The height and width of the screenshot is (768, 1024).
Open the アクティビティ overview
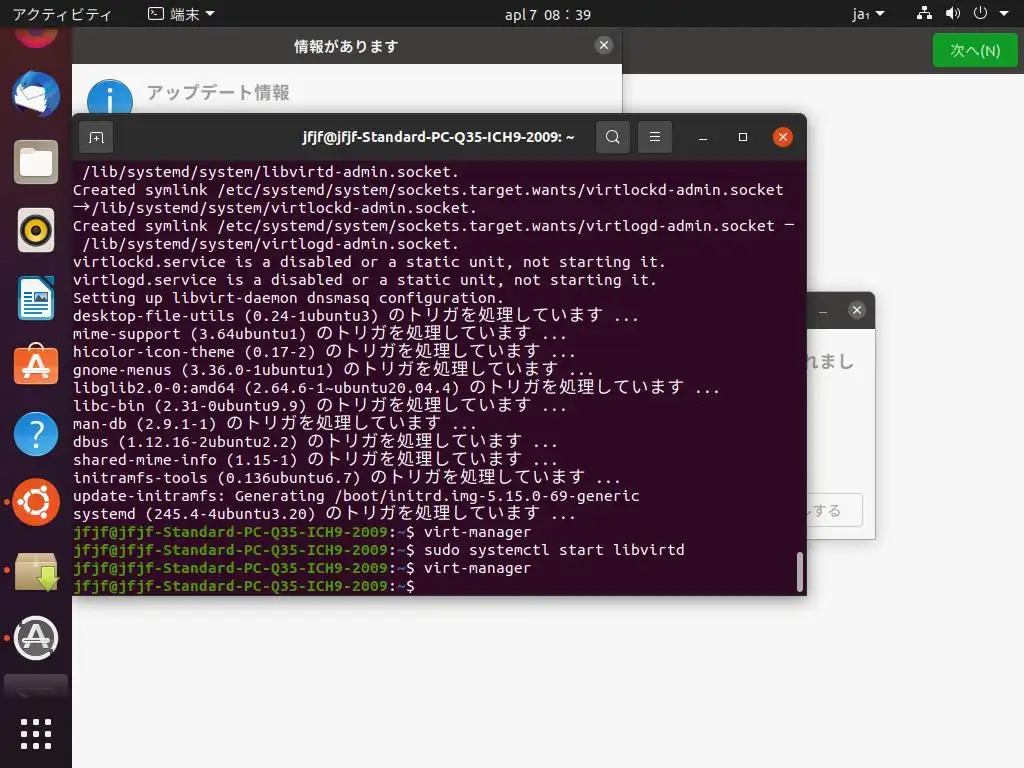62,14
